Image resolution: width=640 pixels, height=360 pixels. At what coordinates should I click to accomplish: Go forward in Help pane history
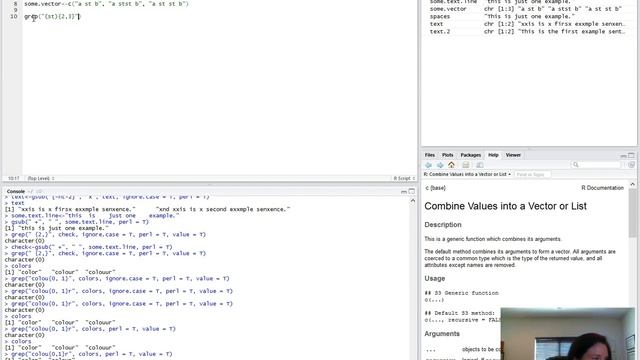tap(440, 165)
